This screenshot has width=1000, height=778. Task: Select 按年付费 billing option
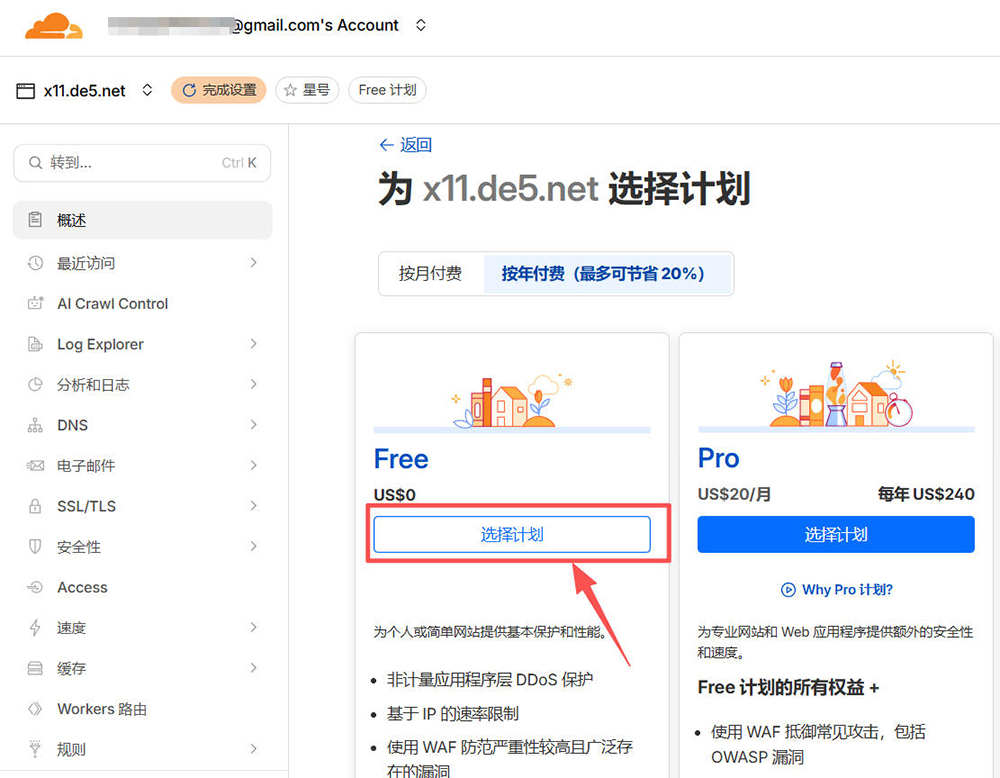603,274
